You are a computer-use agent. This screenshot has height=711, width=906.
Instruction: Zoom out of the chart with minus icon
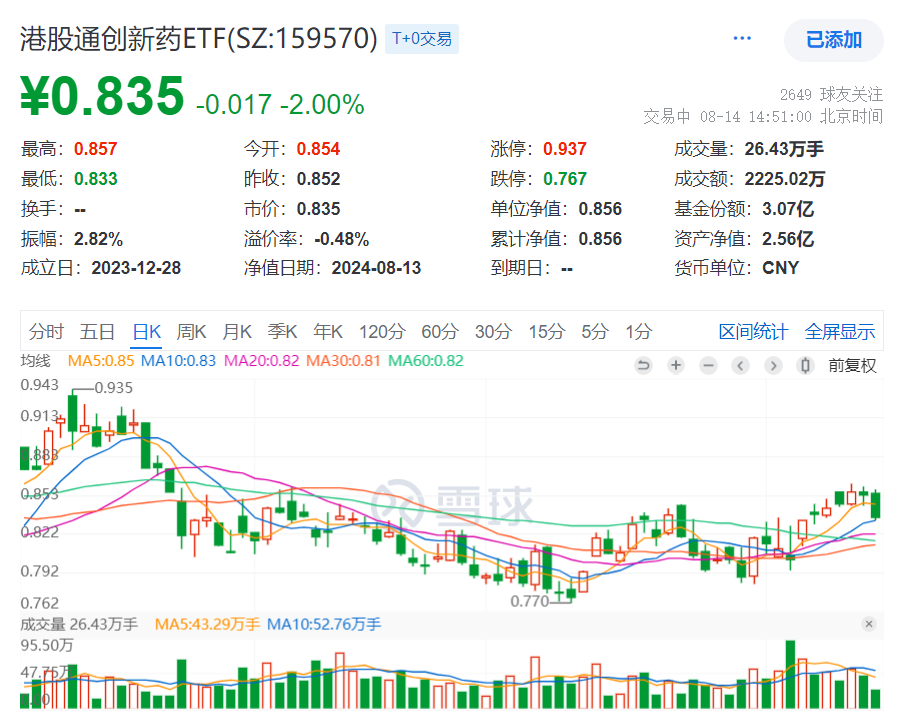click(708, 366)
